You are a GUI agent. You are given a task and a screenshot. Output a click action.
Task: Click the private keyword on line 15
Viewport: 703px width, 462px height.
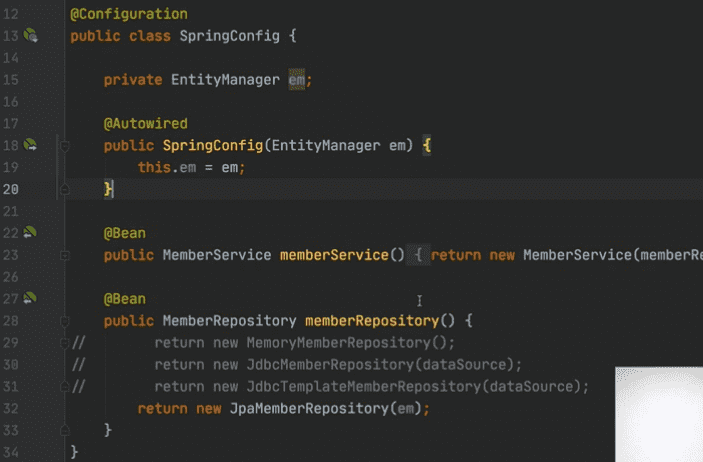133,79
